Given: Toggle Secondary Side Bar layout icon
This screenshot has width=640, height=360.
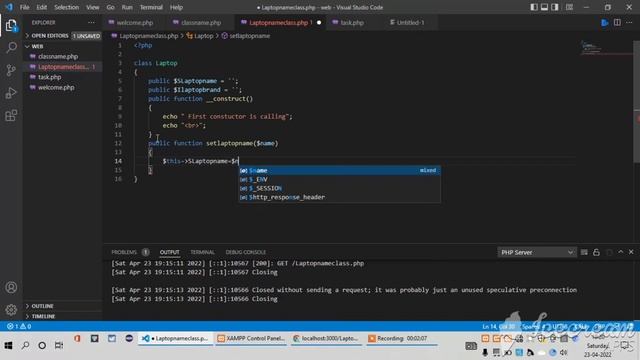Looking at the screenshot, I should 555,7.
